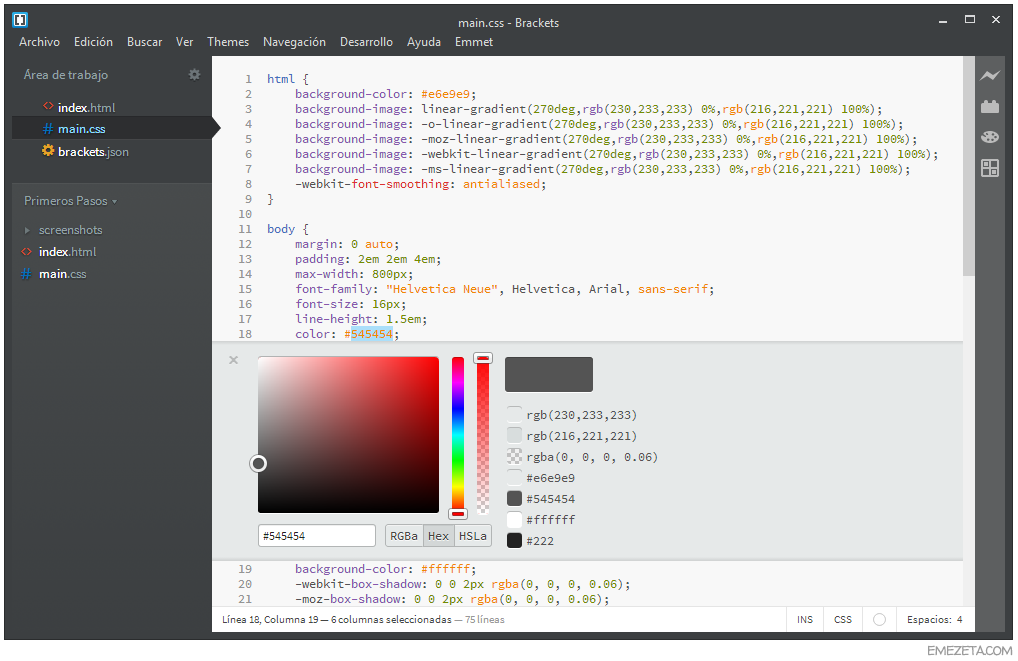Pick rgb(230,233,233) swatch
The height and width of the screenshot is (661, 1018).
(x=514, y=414)
